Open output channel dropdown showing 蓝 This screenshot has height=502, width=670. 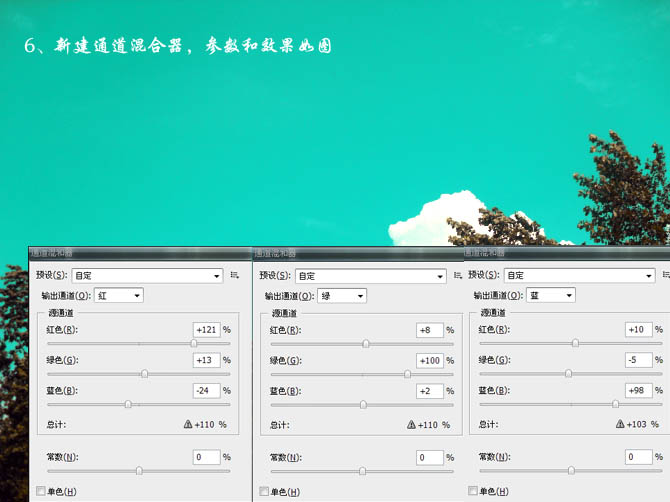(551, 295)
